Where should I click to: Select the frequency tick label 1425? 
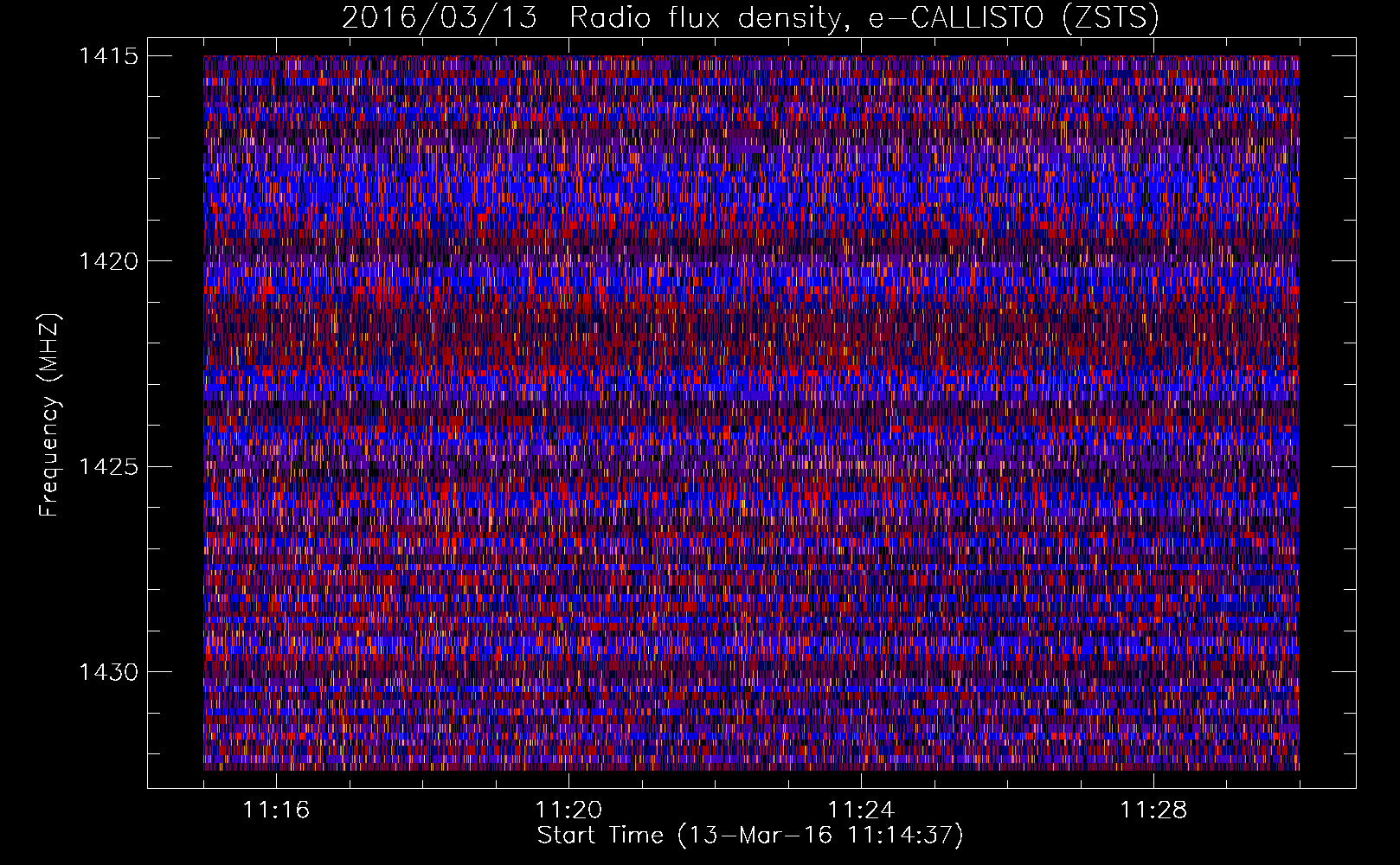[x=108, y=467]
